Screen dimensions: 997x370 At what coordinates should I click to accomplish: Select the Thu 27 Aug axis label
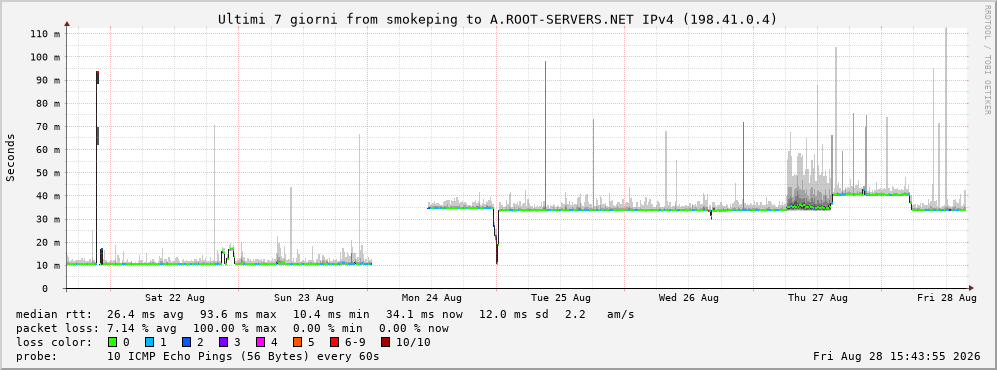818,298
